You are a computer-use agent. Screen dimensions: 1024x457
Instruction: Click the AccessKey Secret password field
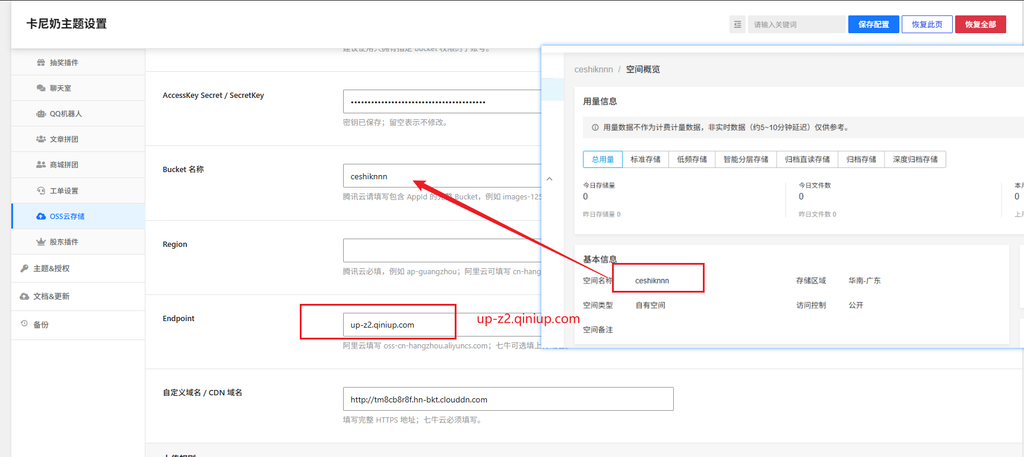tap(442, 102)
